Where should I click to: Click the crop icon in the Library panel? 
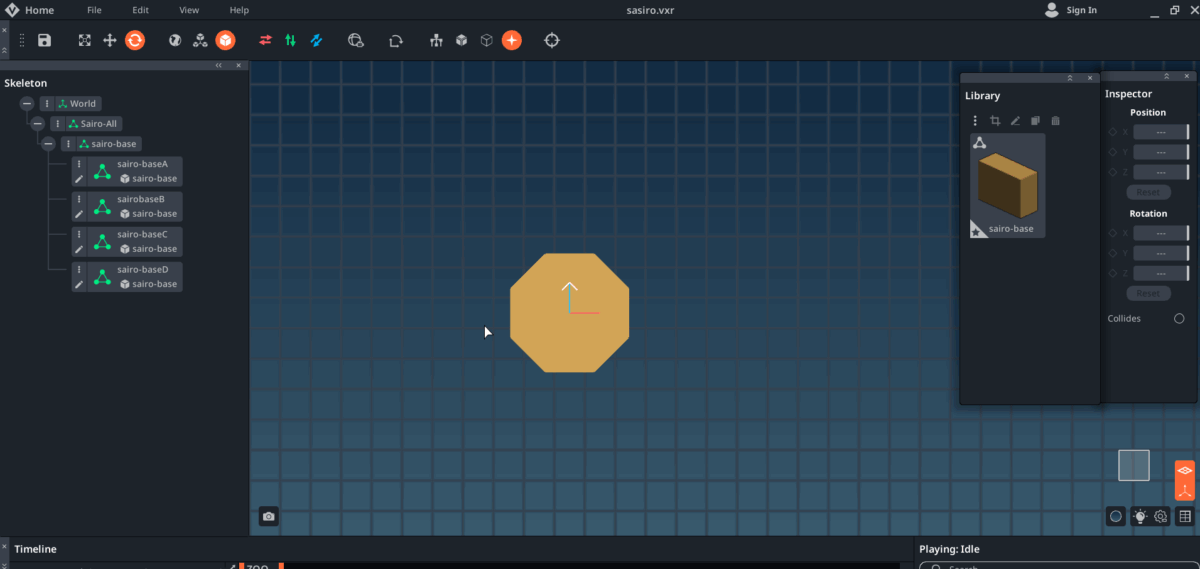pos(995,121)
